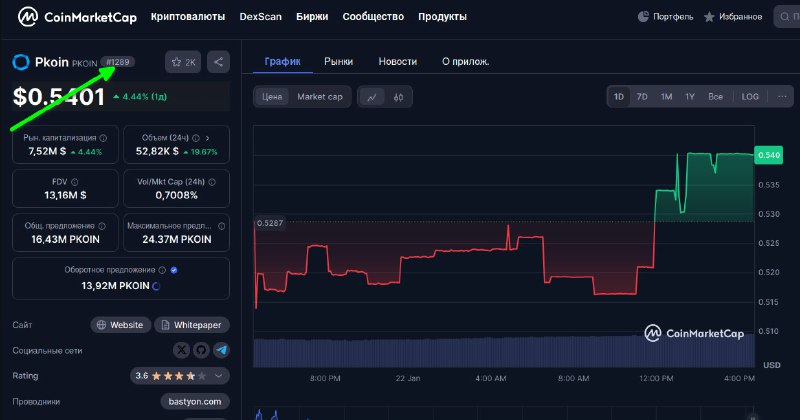This screenshot has width=800, height=420.
Task: Open Избранное star icon in header
Action: point(709,17)
